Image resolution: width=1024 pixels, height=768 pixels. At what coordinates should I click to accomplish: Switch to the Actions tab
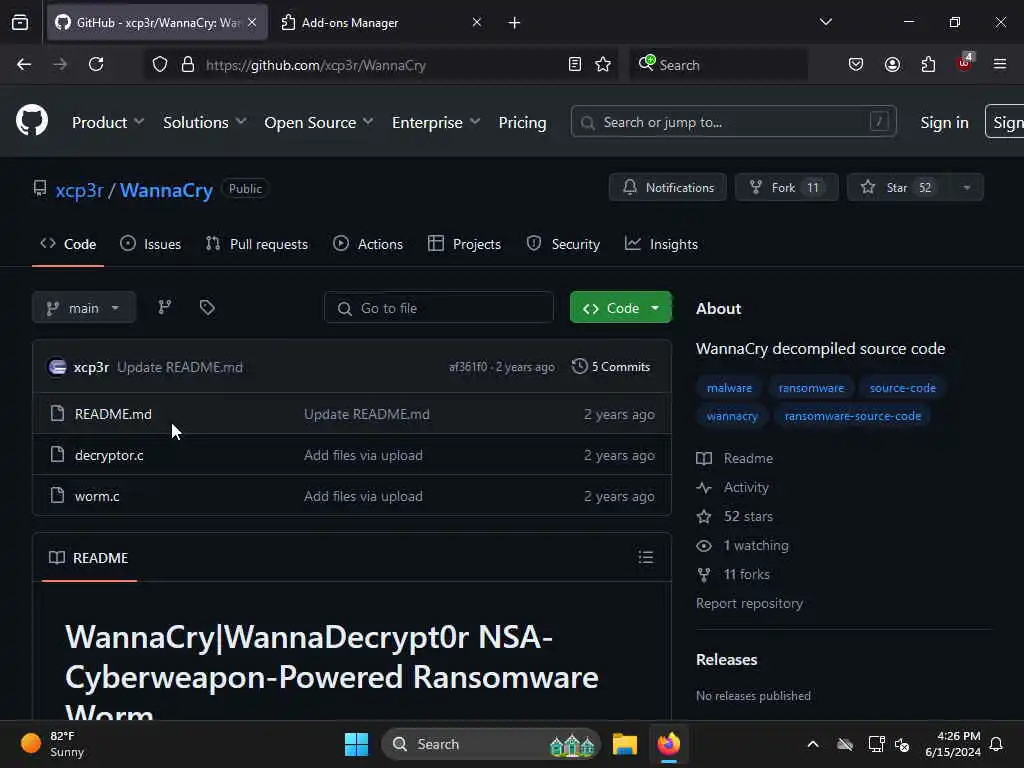point(368,244)
